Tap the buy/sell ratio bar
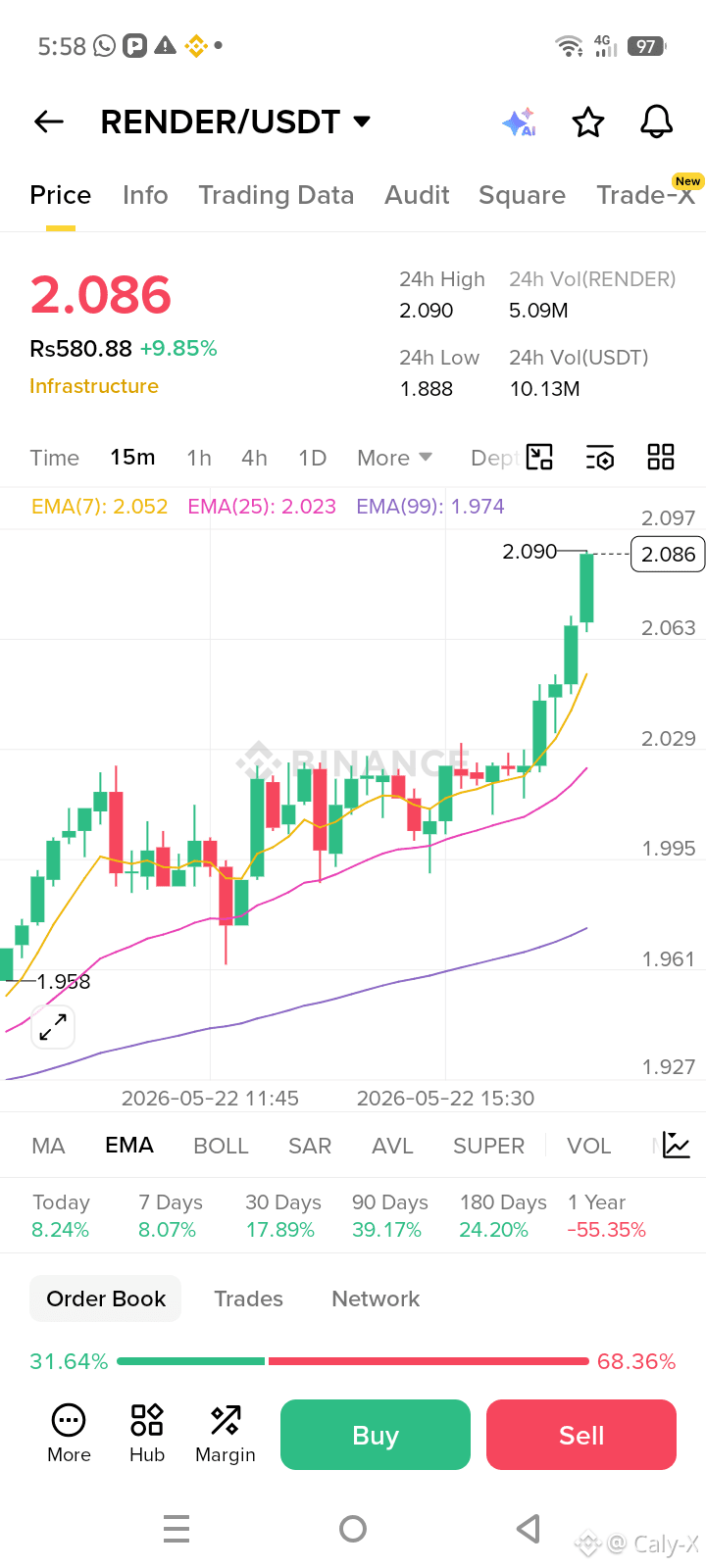 (353, 1361)
